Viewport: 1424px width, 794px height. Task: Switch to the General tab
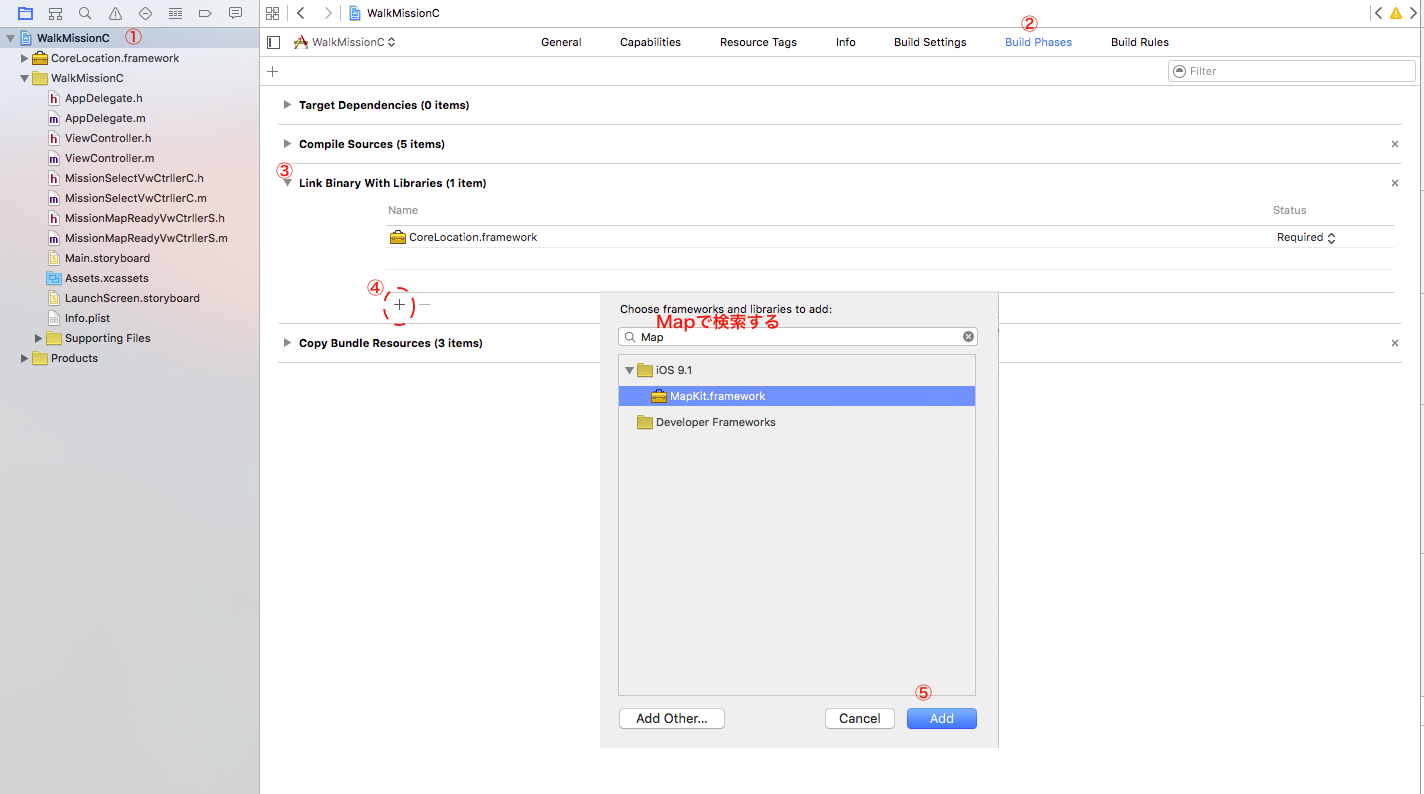[x=561, y=42]
